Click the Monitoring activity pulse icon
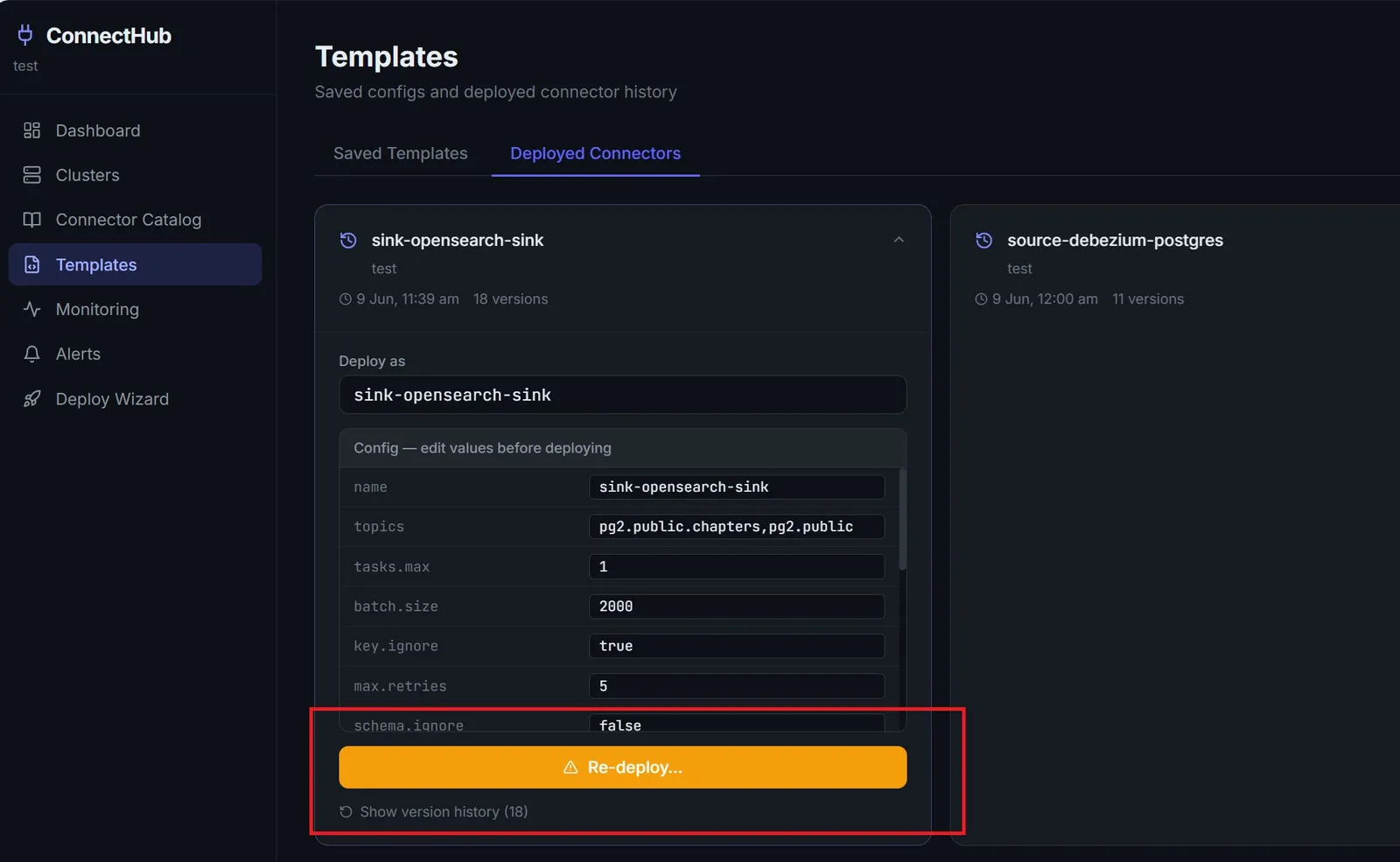The width and height of the screenshot is (1400, 862). (x=32, y=309)
